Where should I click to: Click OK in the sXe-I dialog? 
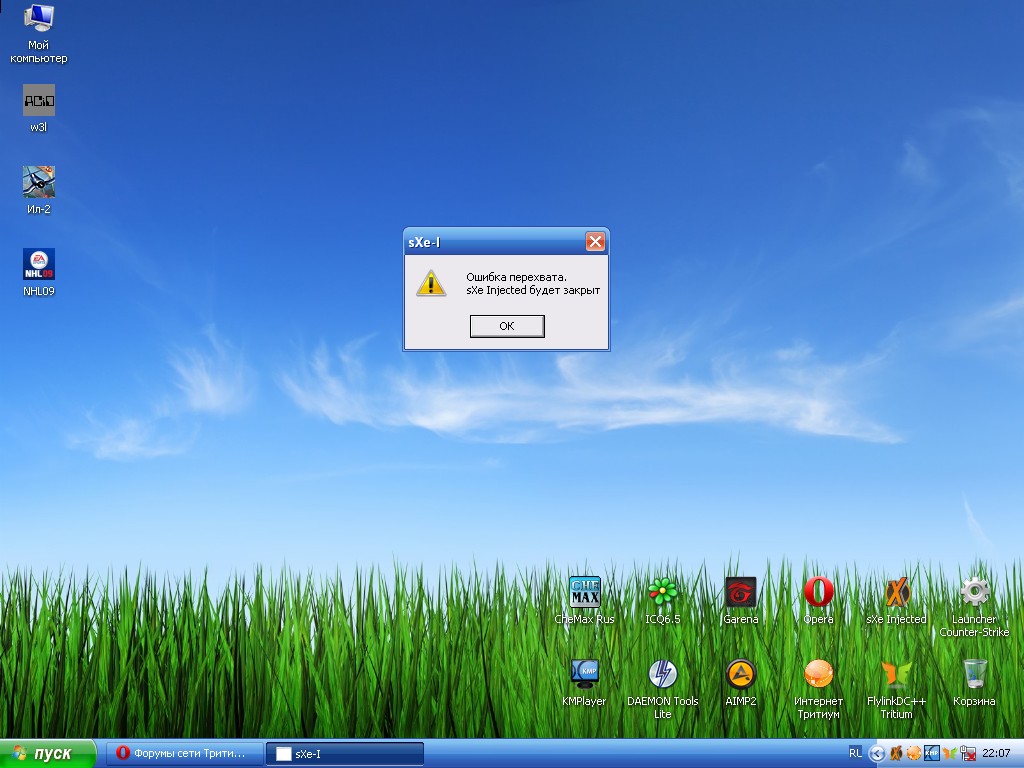(507, 326)
